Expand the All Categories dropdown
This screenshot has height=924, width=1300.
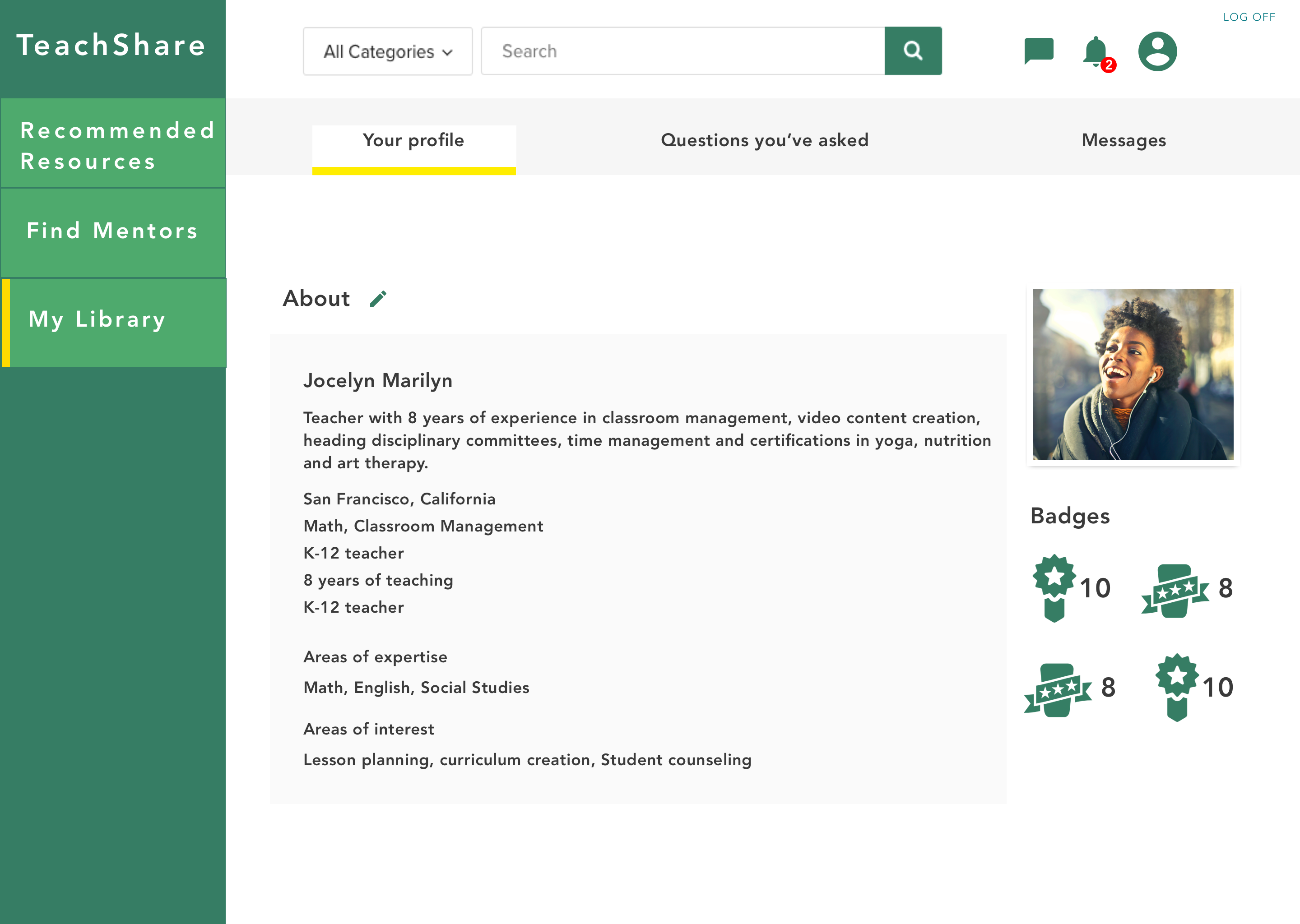point(388,51)
